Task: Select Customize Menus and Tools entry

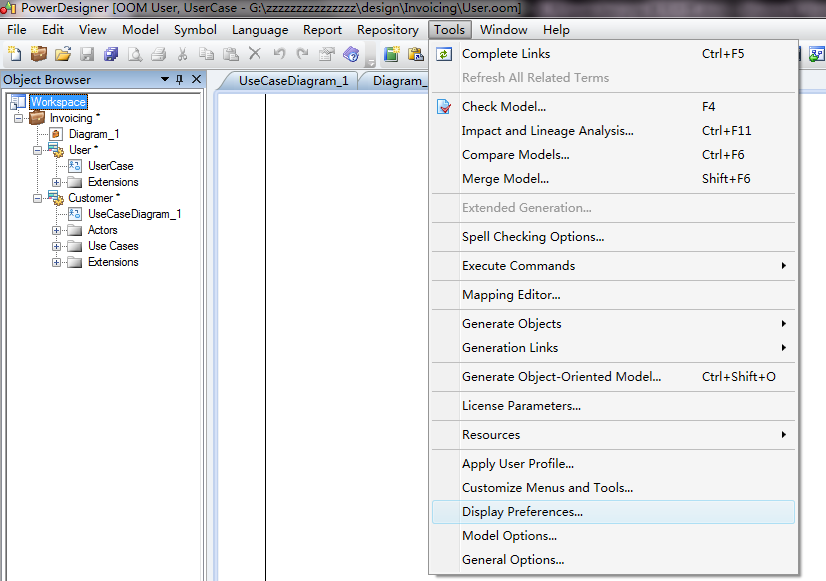Action: click(x=613, y=488)
